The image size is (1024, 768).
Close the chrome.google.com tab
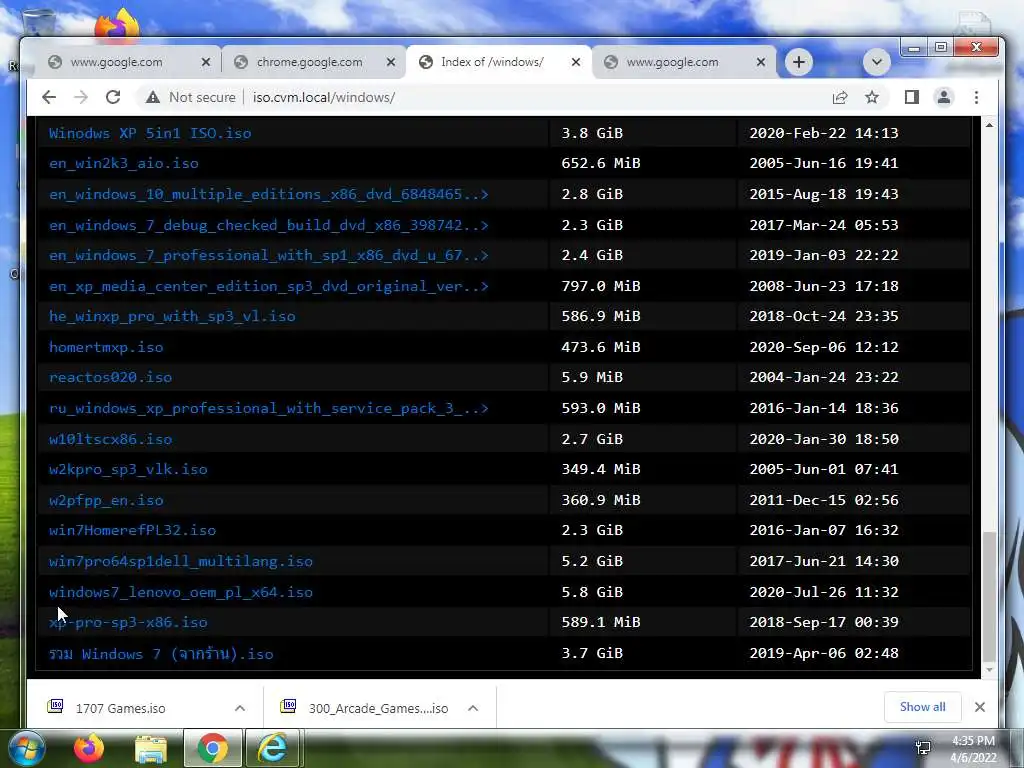tap(391, 62)
